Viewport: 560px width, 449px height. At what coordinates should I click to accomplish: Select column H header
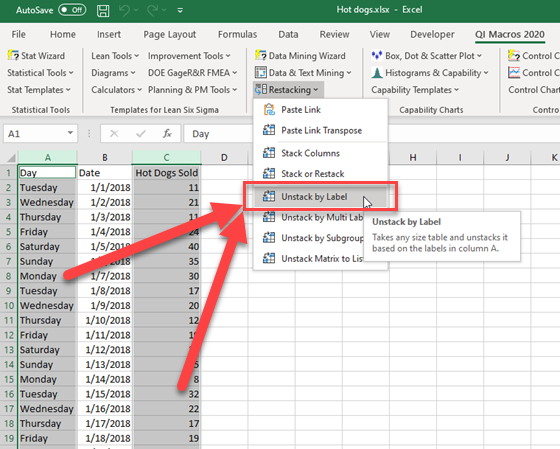tap(413, 157)
